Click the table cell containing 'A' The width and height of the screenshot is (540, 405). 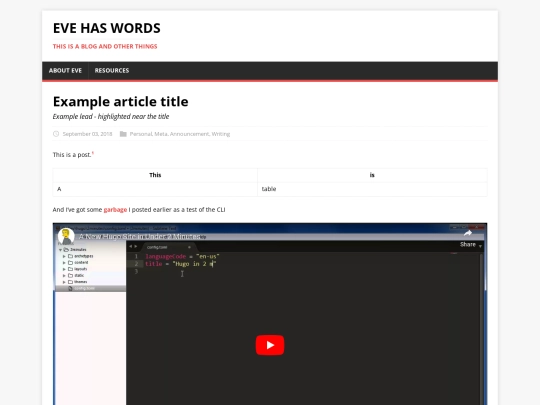tap(155, 189)
